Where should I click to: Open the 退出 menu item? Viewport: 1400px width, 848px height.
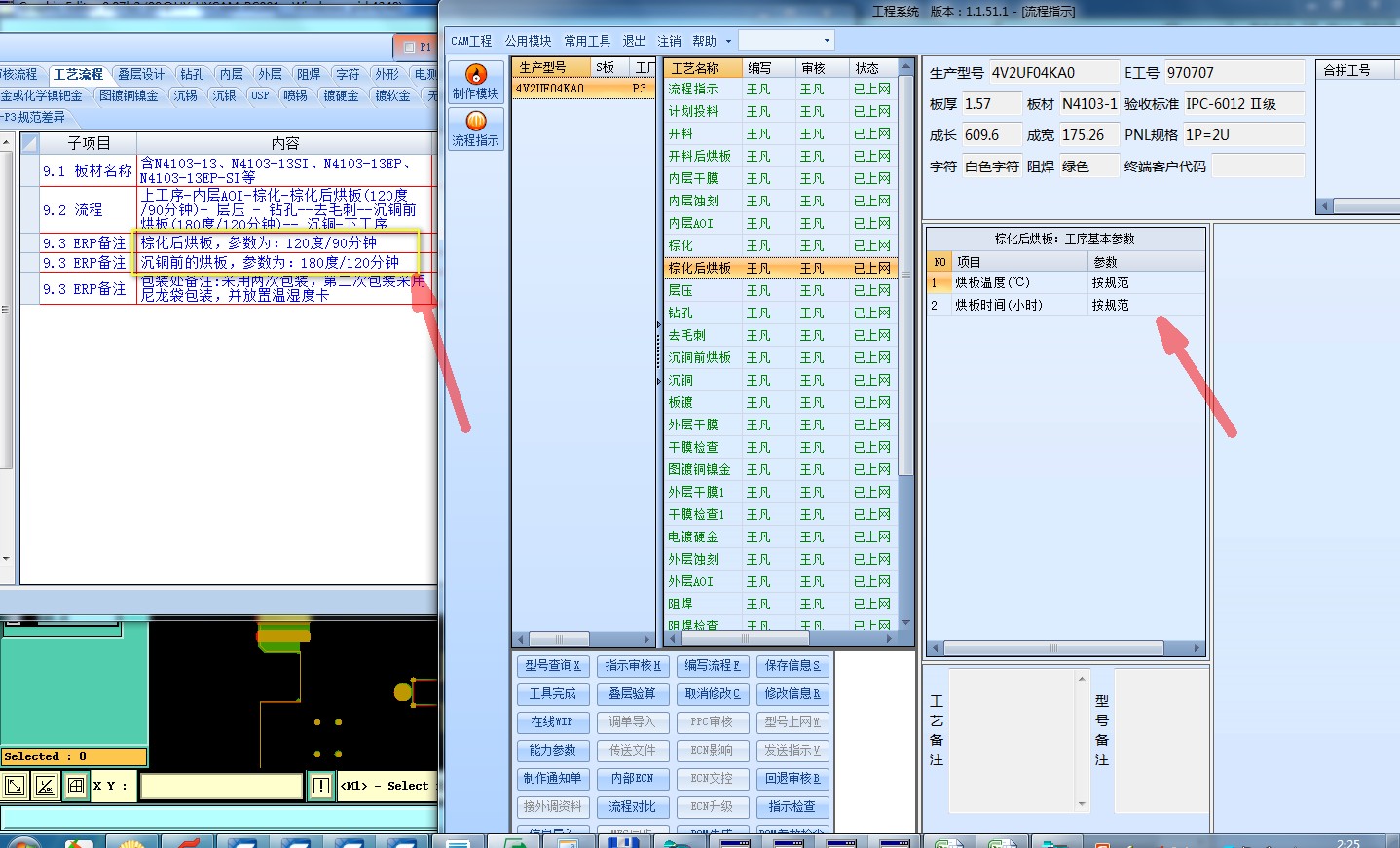coord(634,41)
